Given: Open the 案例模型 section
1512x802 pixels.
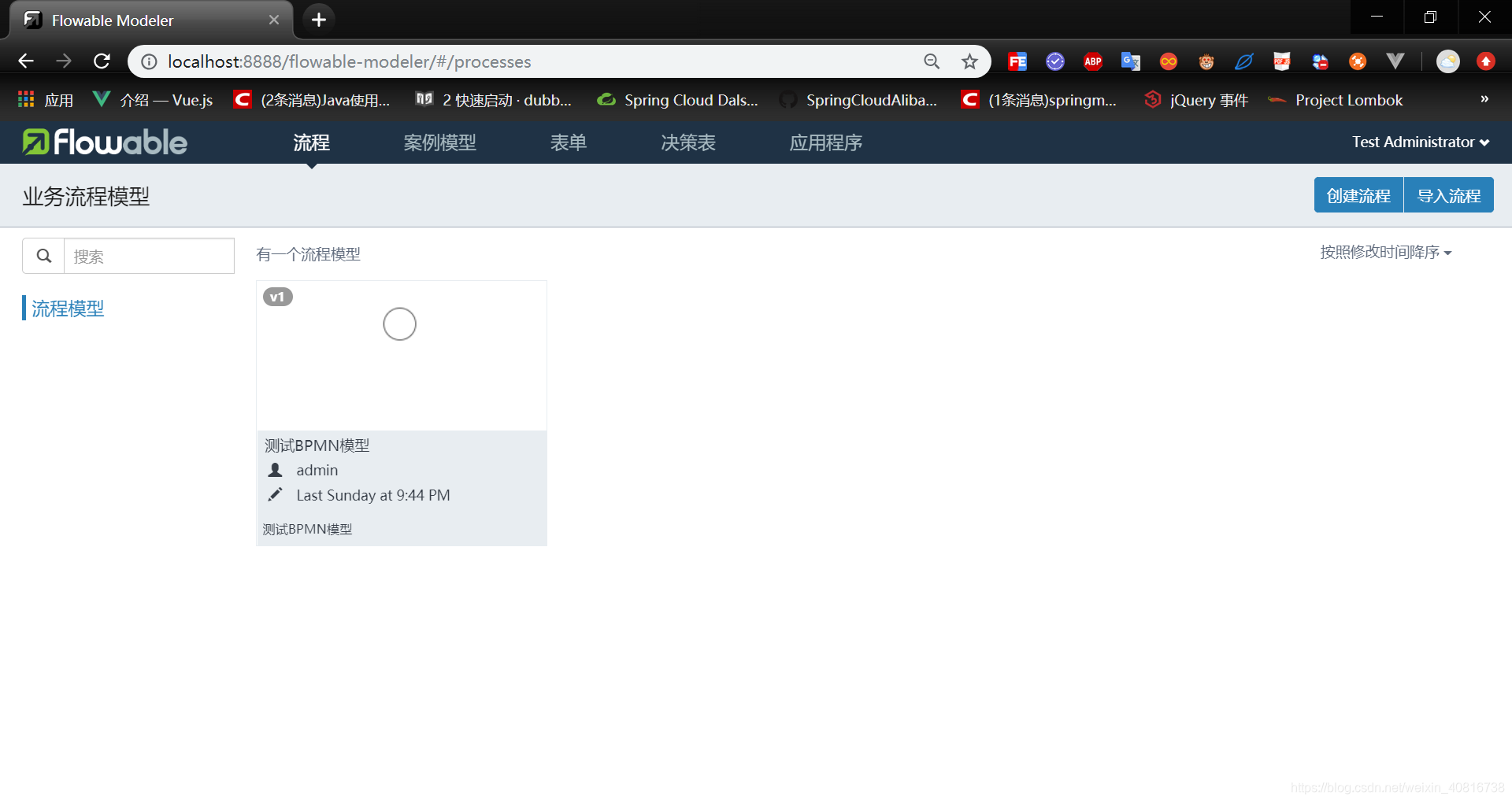Looking at the screenshot, I should (x=439, y=142).
